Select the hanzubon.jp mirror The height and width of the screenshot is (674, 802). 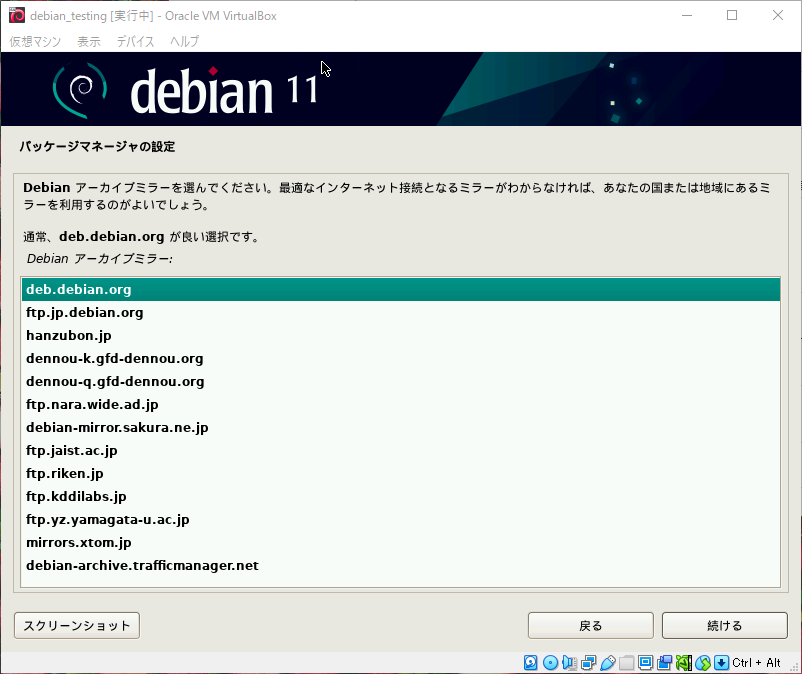[401, 335]
